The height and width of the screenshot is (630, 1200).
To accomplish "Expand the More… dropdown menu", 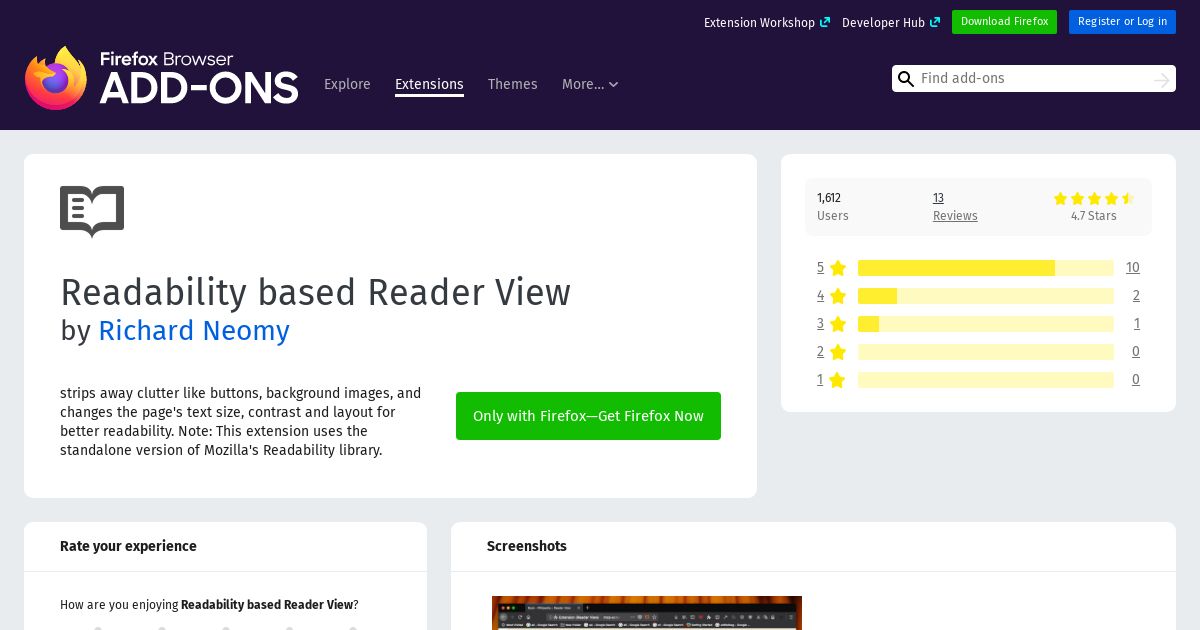I will [x=590, y=84].
